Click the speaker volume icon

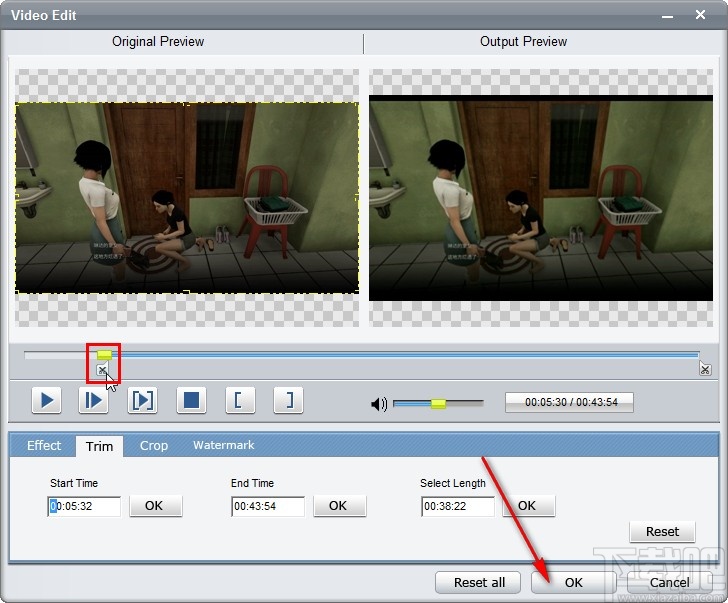click(379, 404)
